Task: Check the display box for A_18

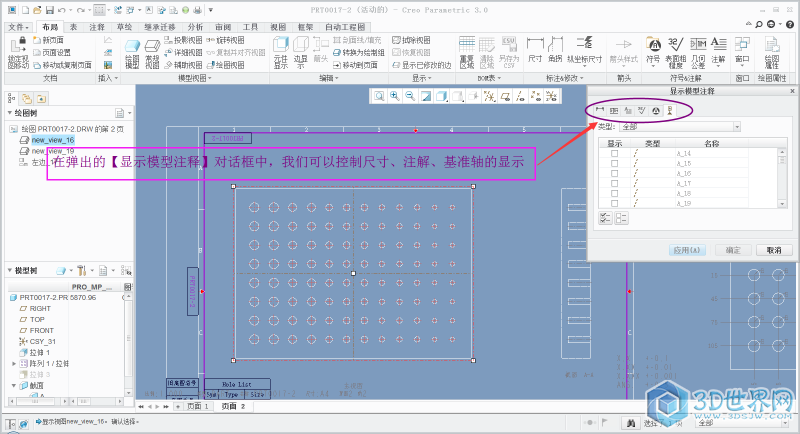Action: [614, 193]
